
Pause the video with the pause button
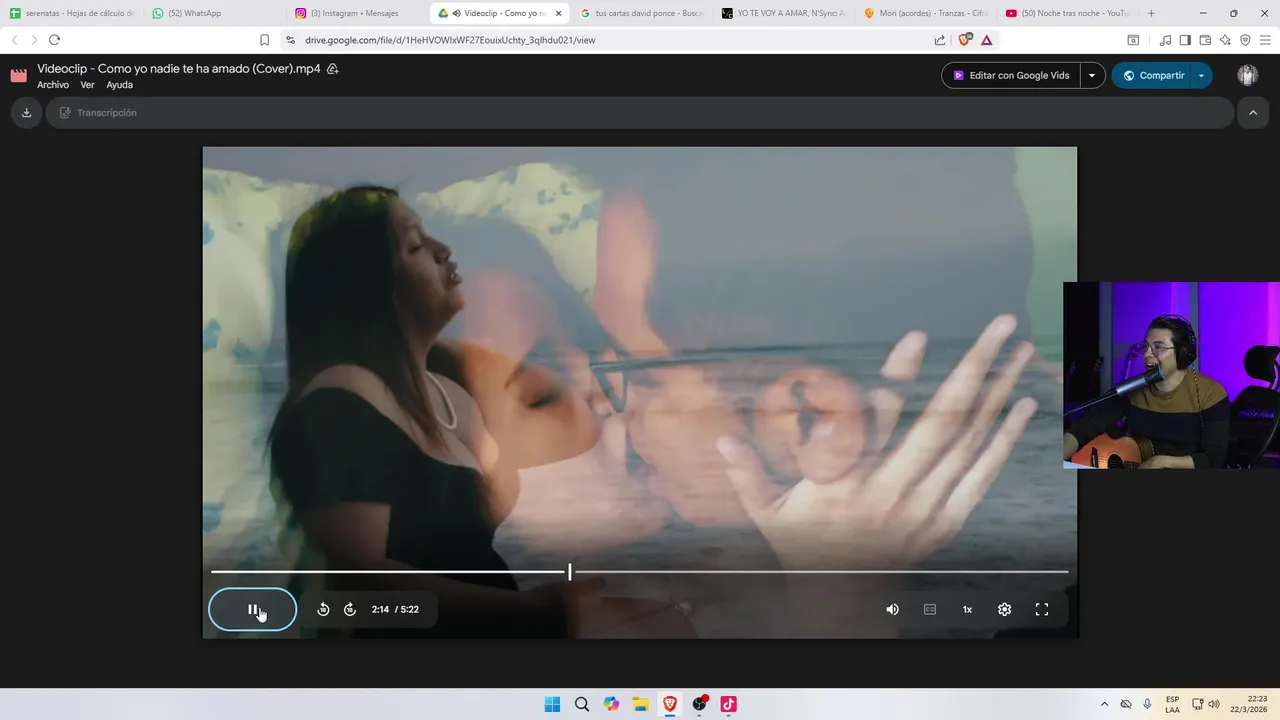click(252, 609)
